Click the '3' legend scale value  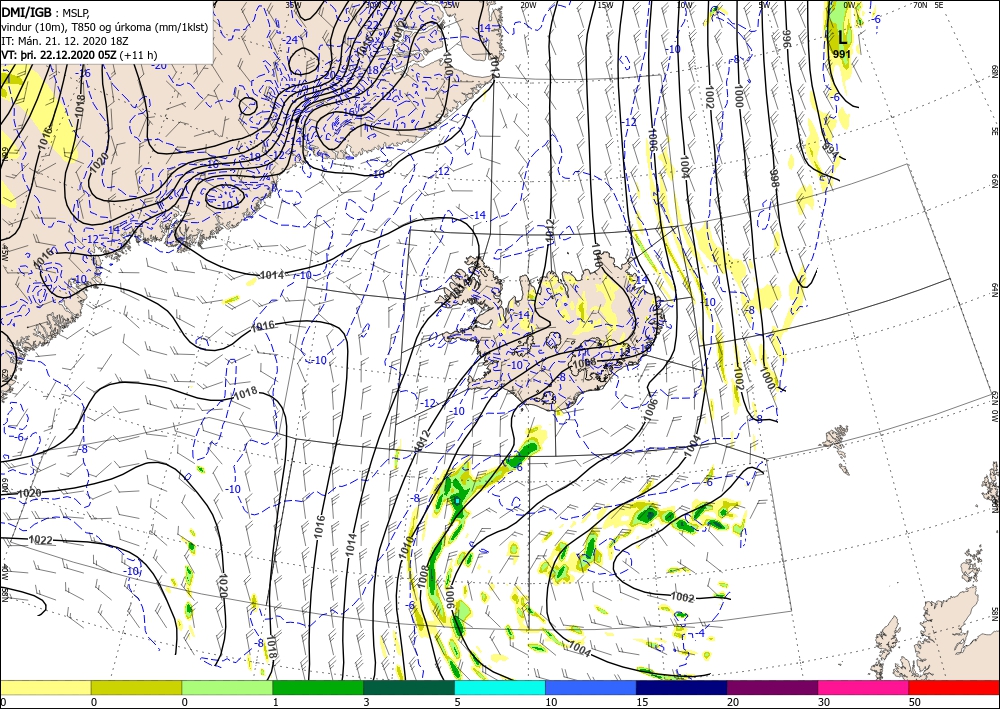[x=367, y=702]
